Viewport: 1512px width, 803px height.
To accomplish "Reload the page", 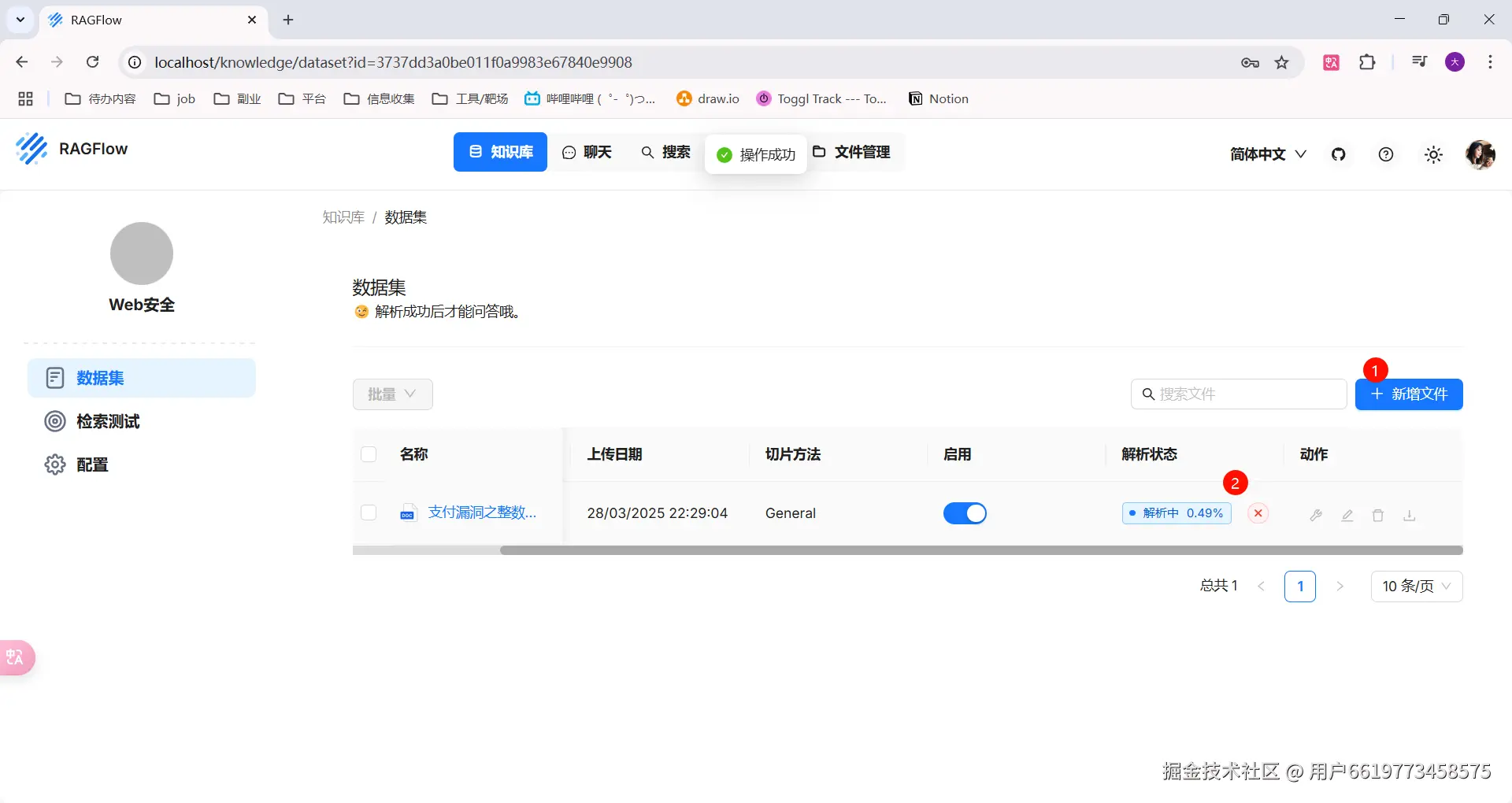I will [x=93, y=62].
